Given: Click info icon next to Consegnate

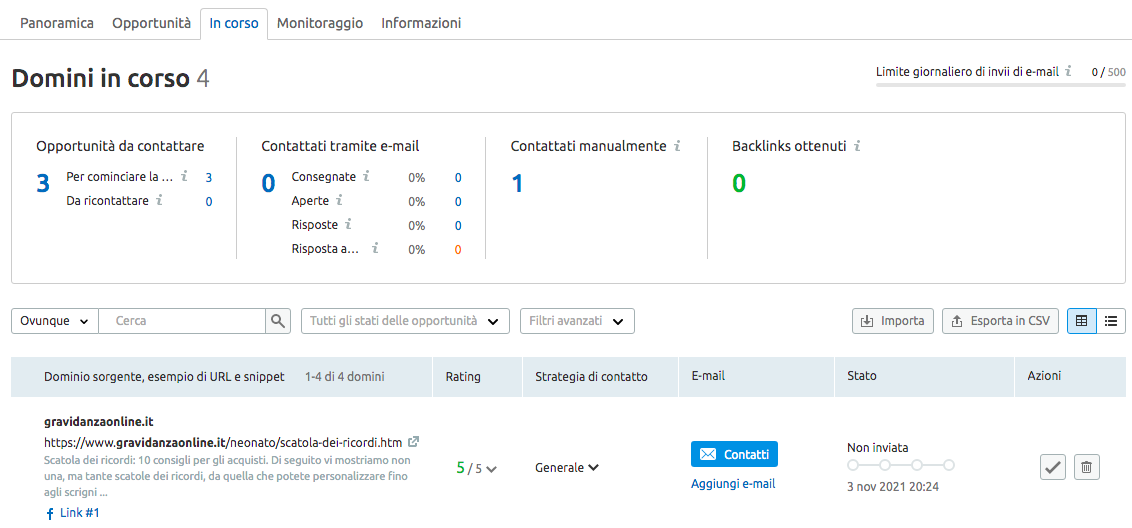Looking at the screenshot, I should coord(366,177).
